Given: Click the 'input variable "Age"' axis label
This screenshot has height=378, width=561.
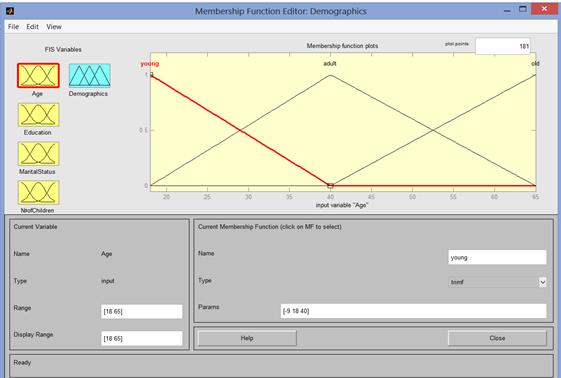Looking at the screenshot, I should (x=342, y=205).
